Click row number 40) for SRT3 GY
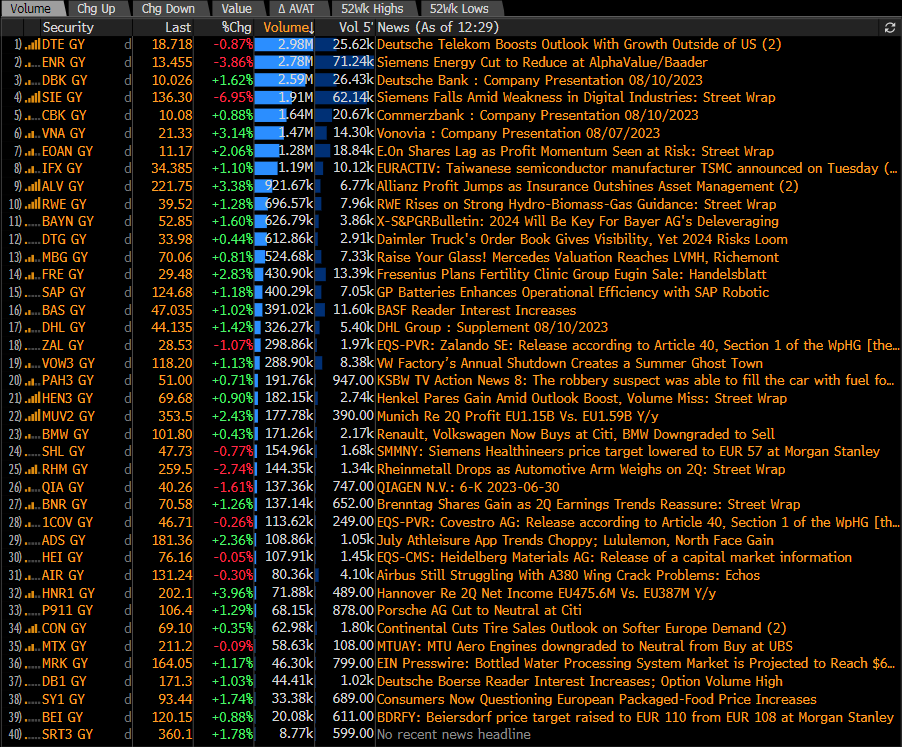 14,734
